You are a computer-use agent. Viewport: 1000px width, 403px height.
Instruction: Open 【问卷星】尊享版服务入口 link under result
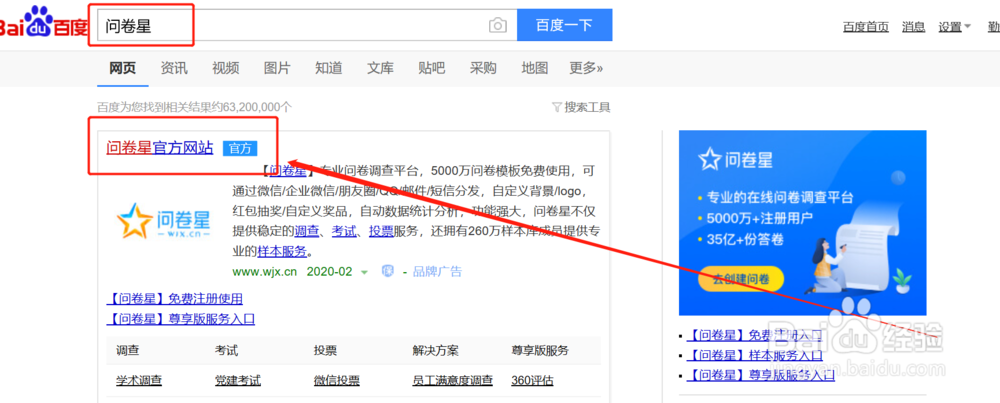click(181, 319)
